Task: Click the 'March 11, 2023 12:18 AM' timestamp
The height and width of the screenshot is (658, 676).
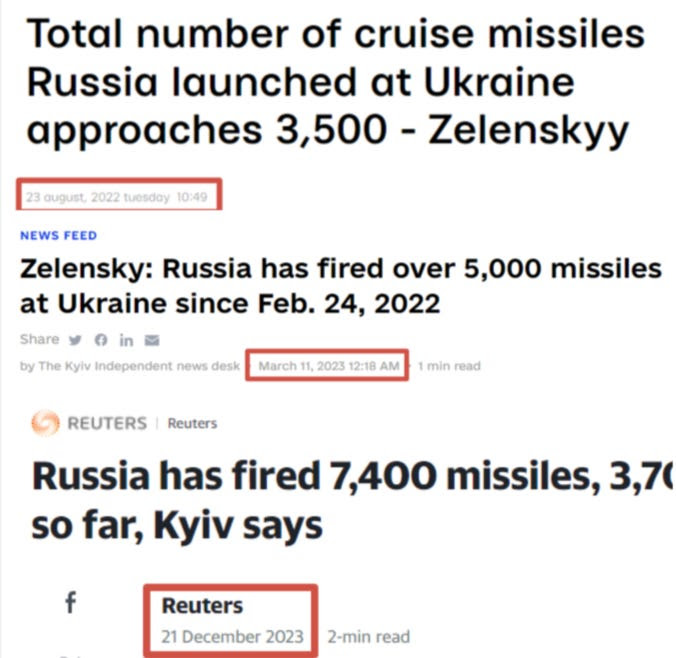Action: click(x=329, y=366)
